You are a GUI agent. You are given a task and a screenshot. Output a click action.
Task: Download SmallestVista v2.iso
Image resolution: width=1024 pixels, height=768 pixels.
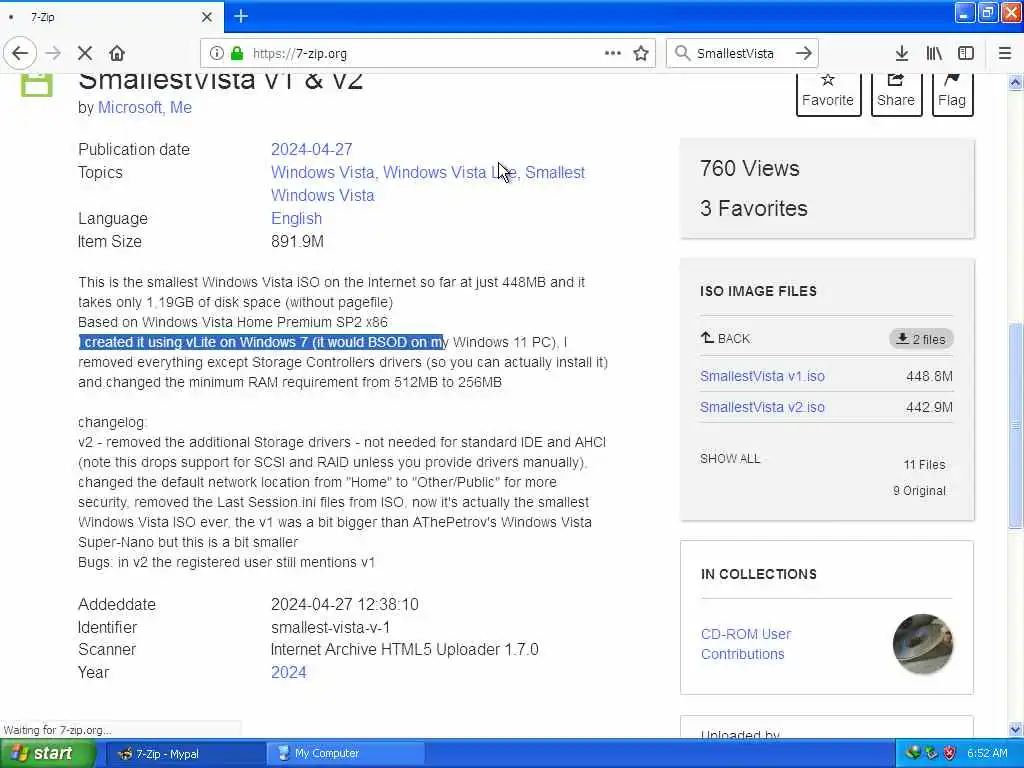[x=762, y=407]
